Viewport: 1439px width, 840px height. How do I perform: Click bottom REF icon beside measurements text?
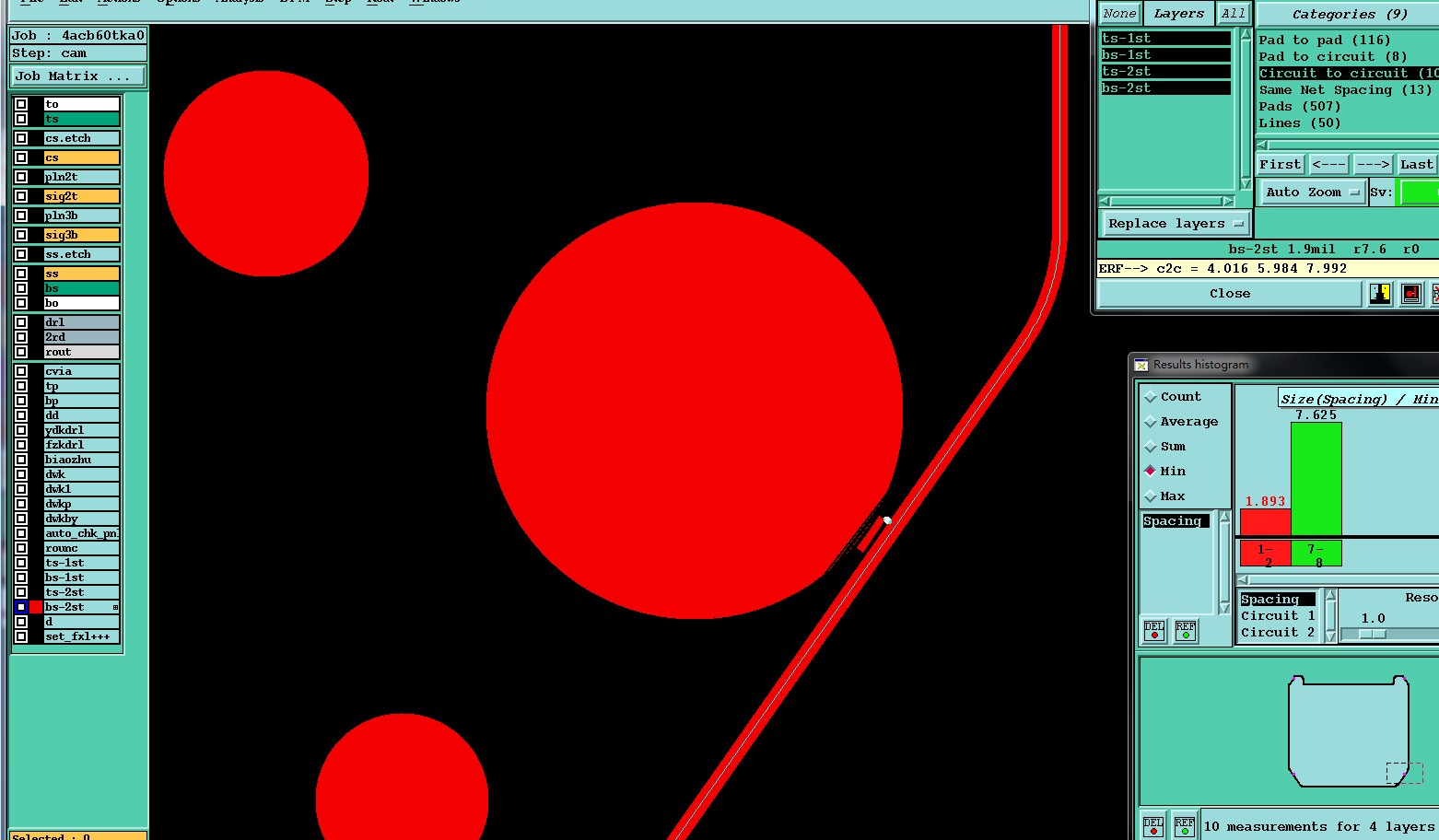coord(1185,826)
